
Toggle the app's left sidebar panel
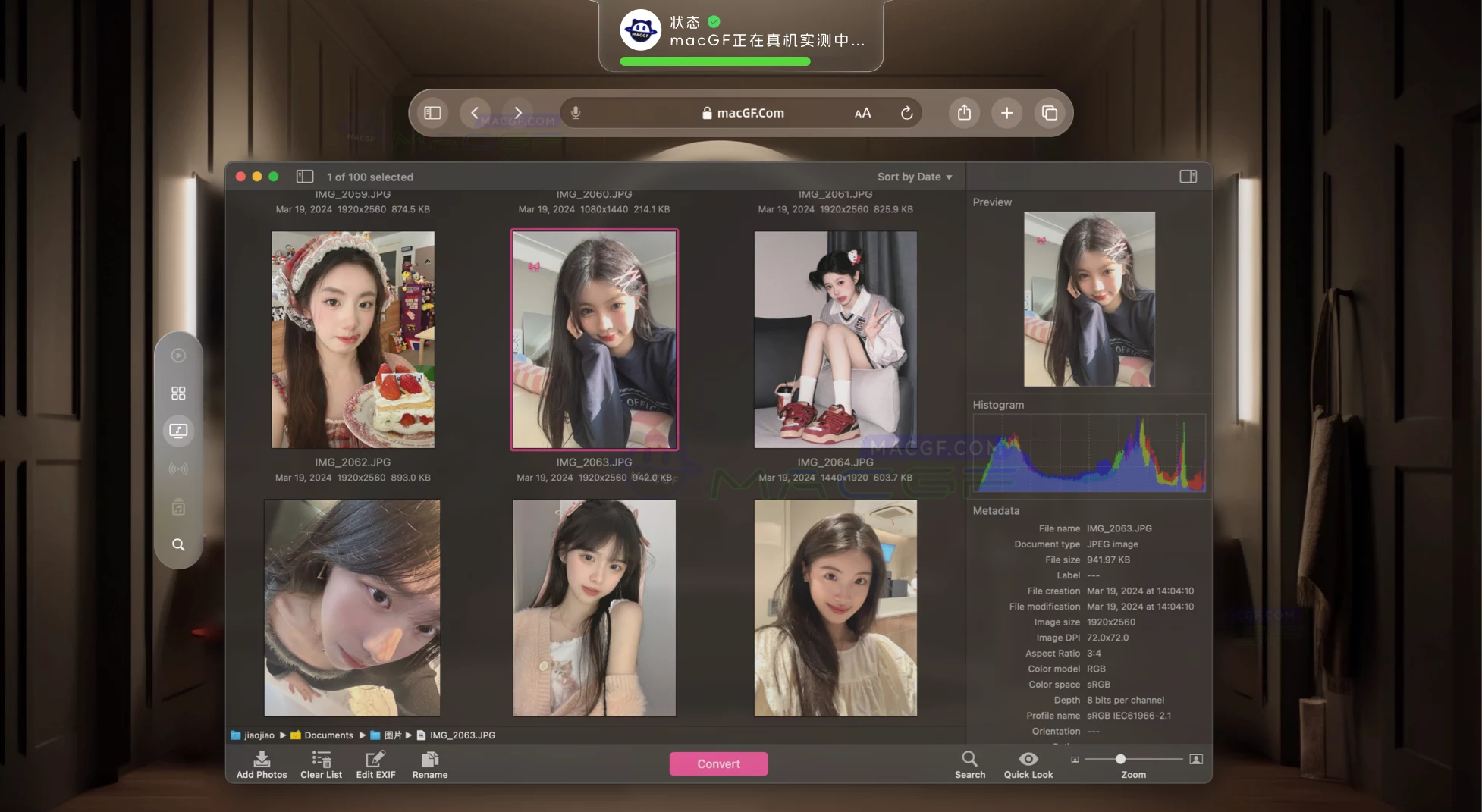(x=304, y=176)
